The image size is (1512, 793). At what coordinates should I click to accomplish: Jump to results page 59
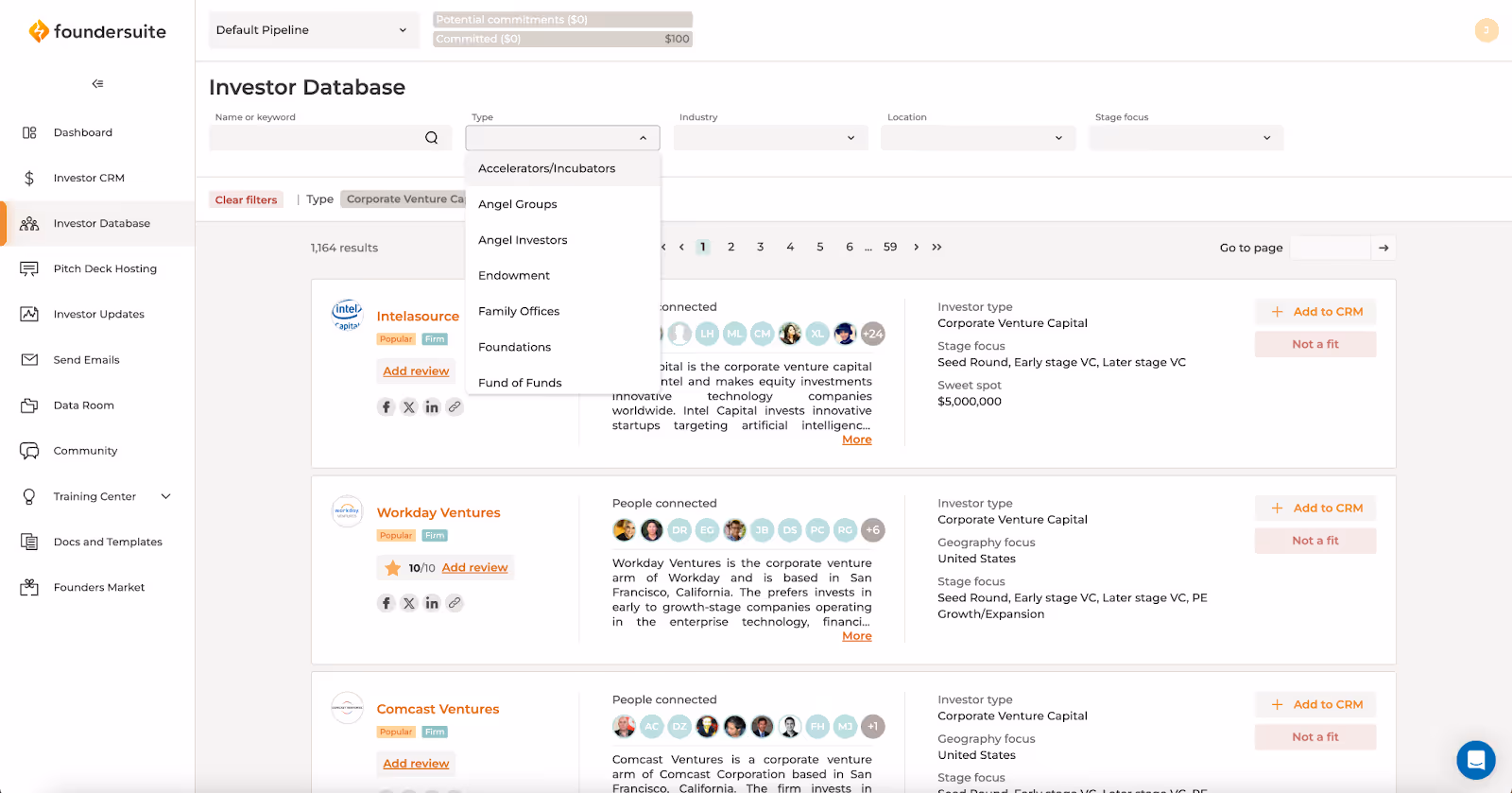click(x=890, y=247)
